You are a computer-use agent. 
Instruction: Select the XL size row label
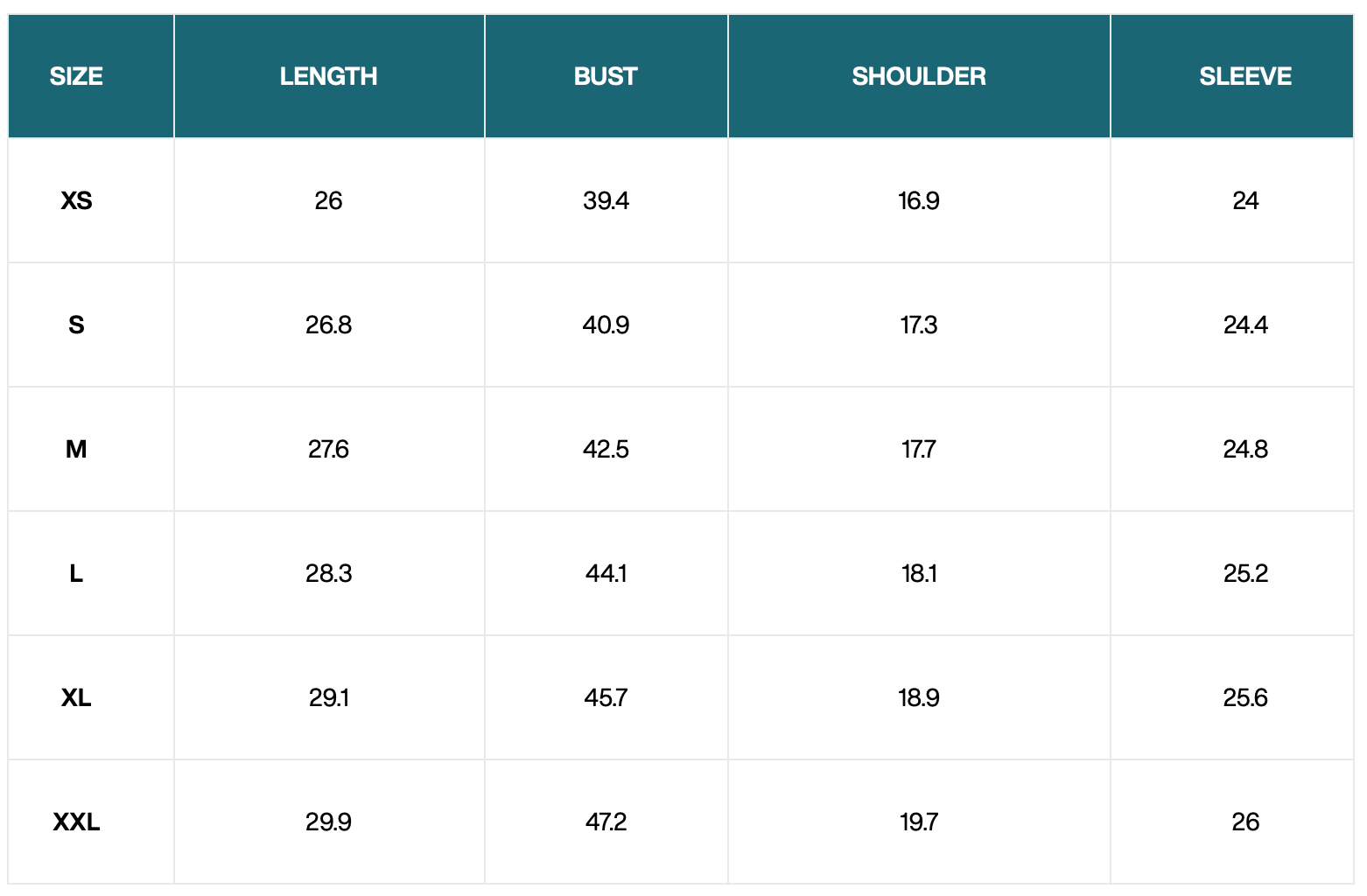pos(76,697)
